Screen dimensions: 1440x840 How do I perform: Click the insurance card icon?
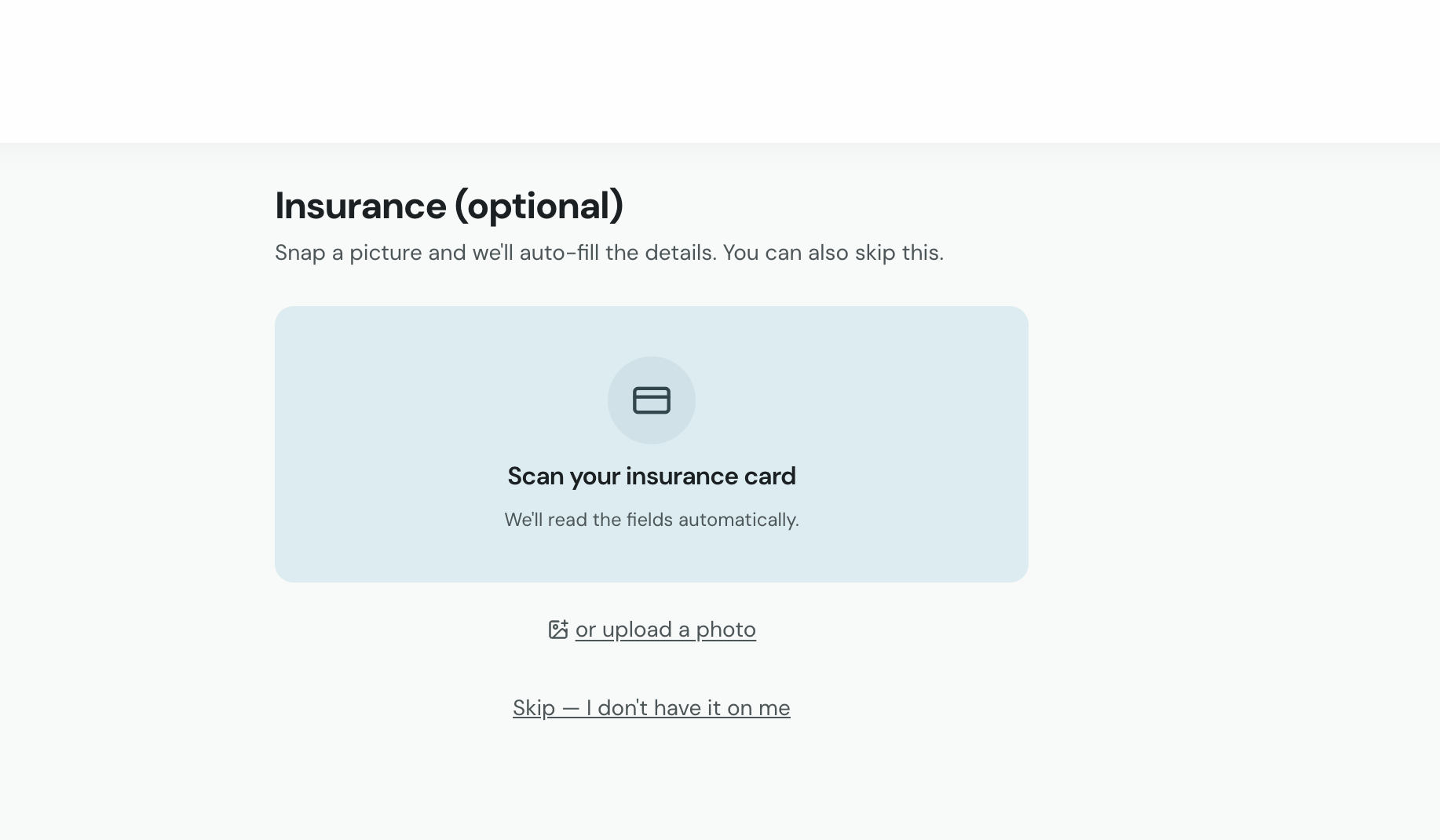(x=652, y=400)
